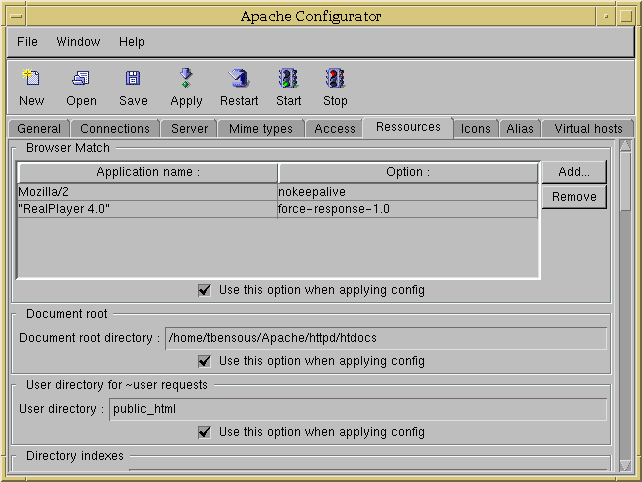Viewport: 642px width, 482px height.
Task: Toggle User directory use-option checkbox
Action: tap(204, 432)
